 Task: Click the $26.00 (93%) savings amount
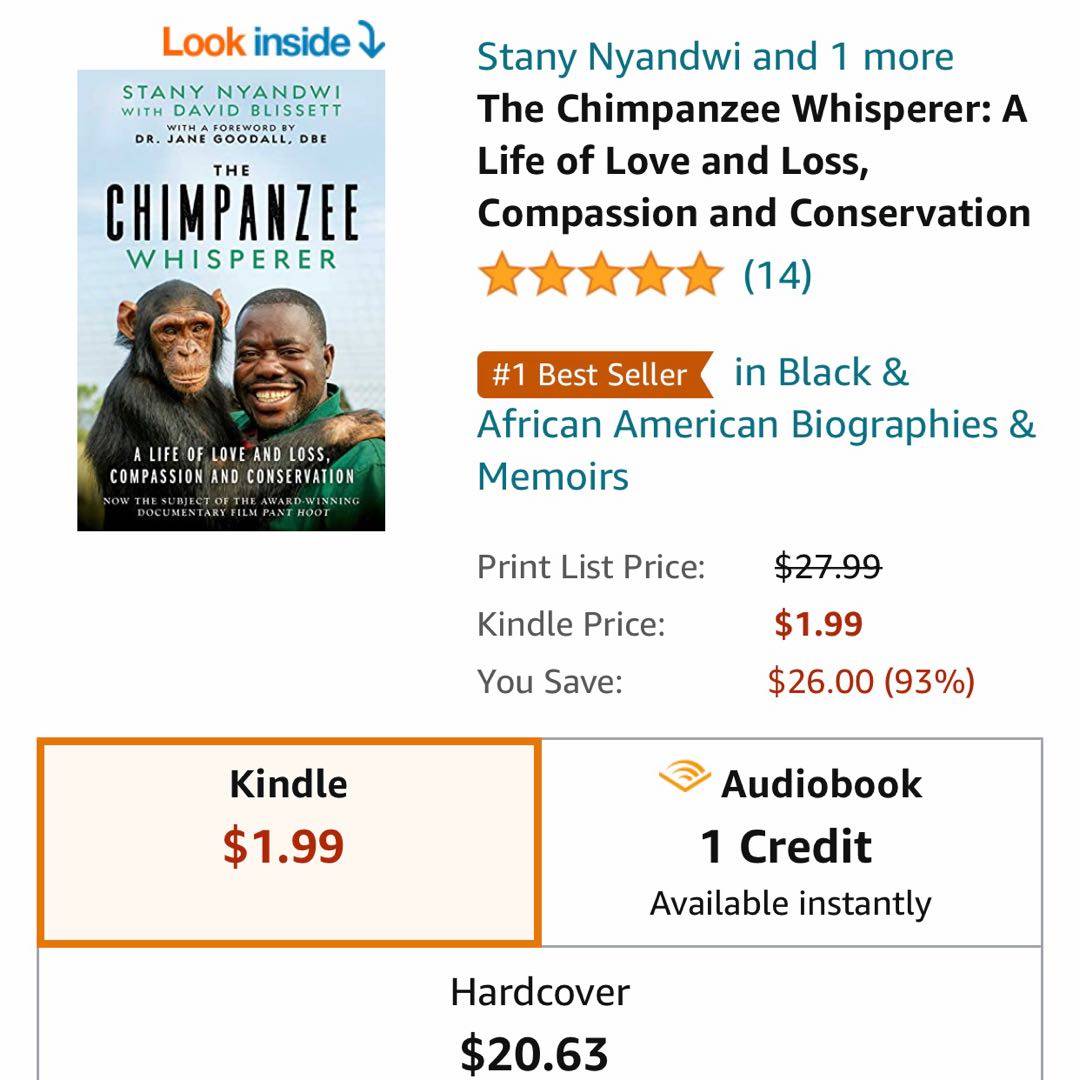[x=870, y=681]
